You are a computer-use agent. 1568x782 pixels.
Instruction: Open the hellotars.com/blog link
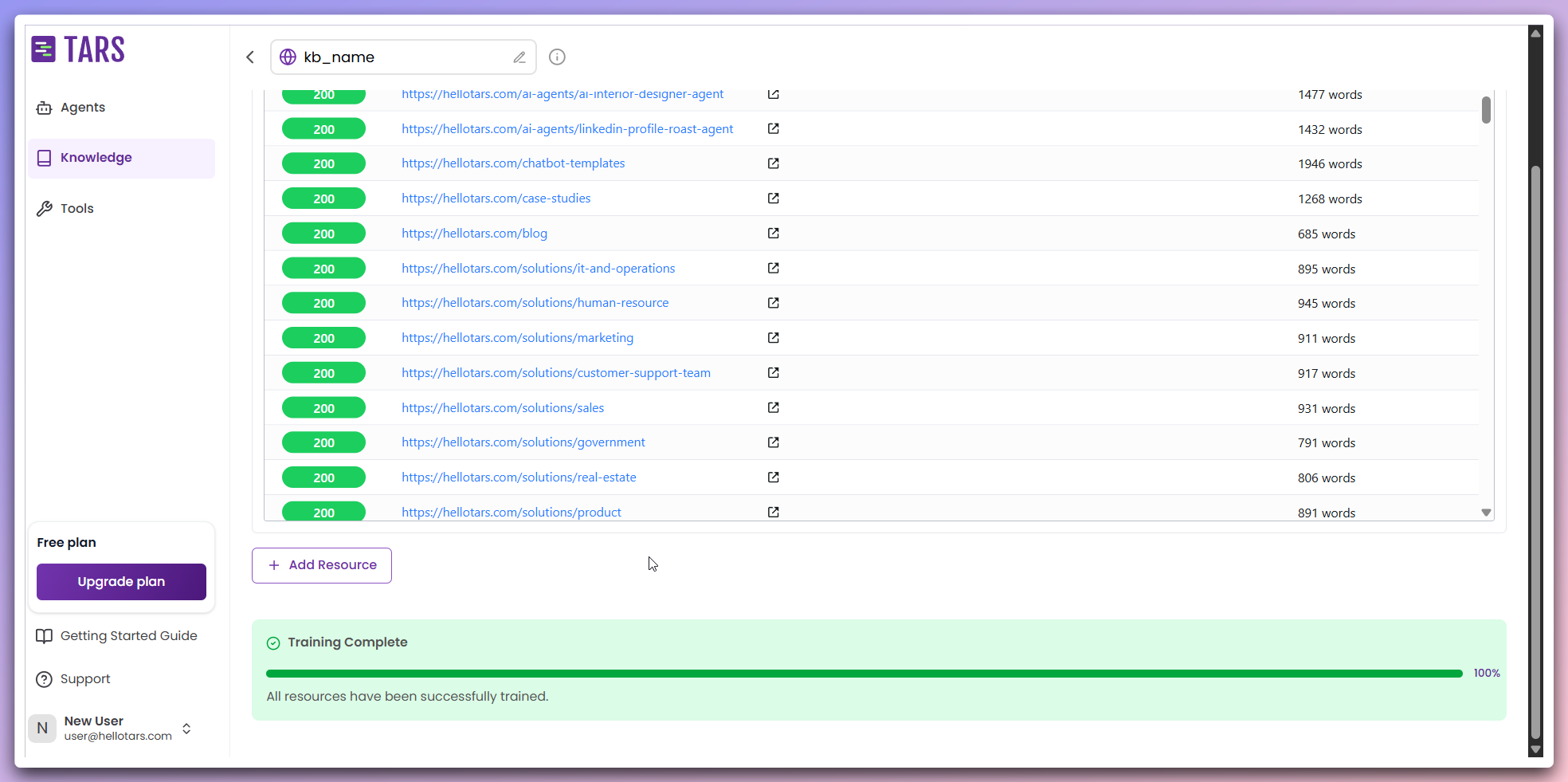tap(474, 234)
